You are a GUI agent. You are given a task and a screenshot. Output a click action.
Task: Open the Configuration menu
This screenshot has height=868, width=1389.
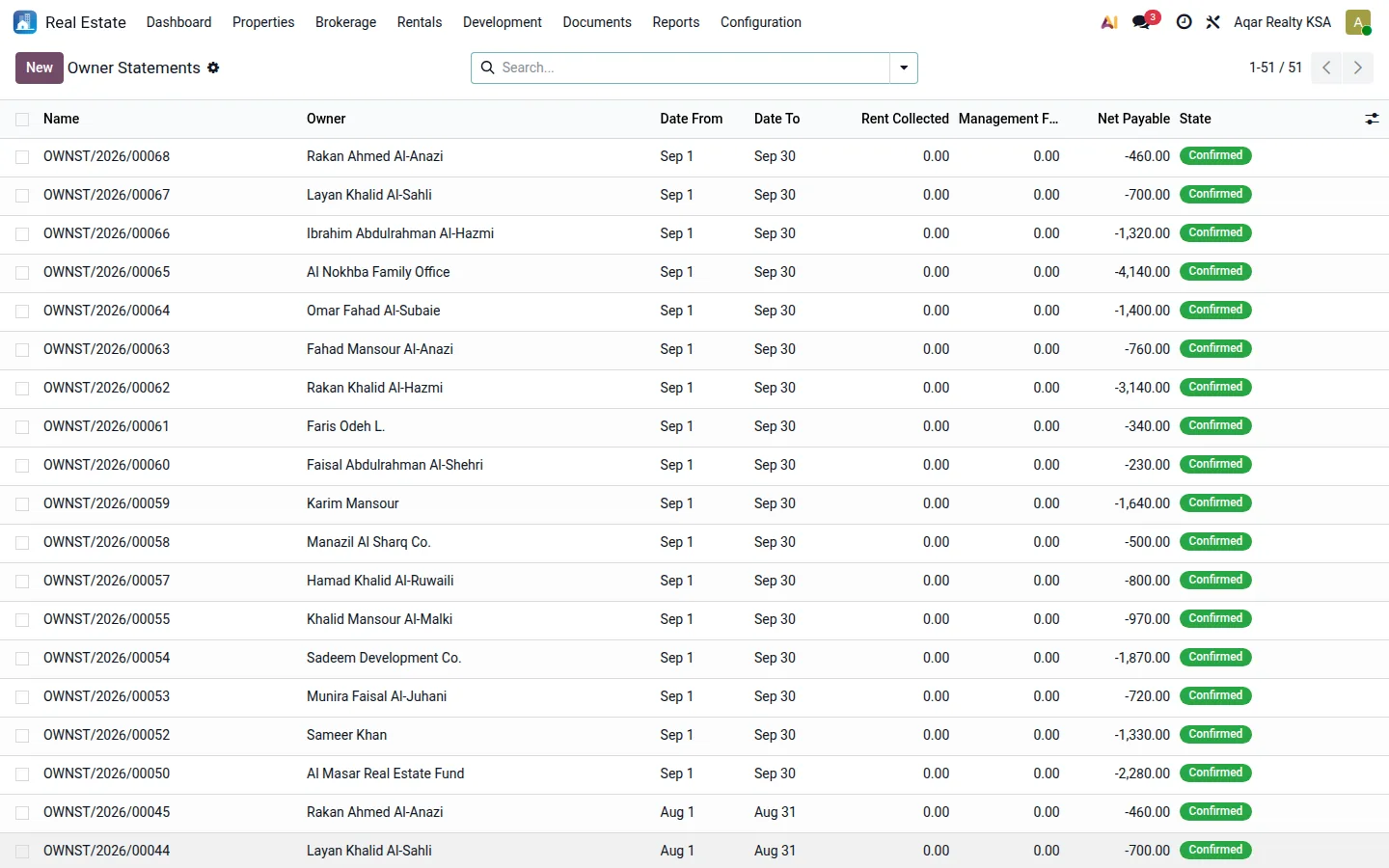point(760,22)
